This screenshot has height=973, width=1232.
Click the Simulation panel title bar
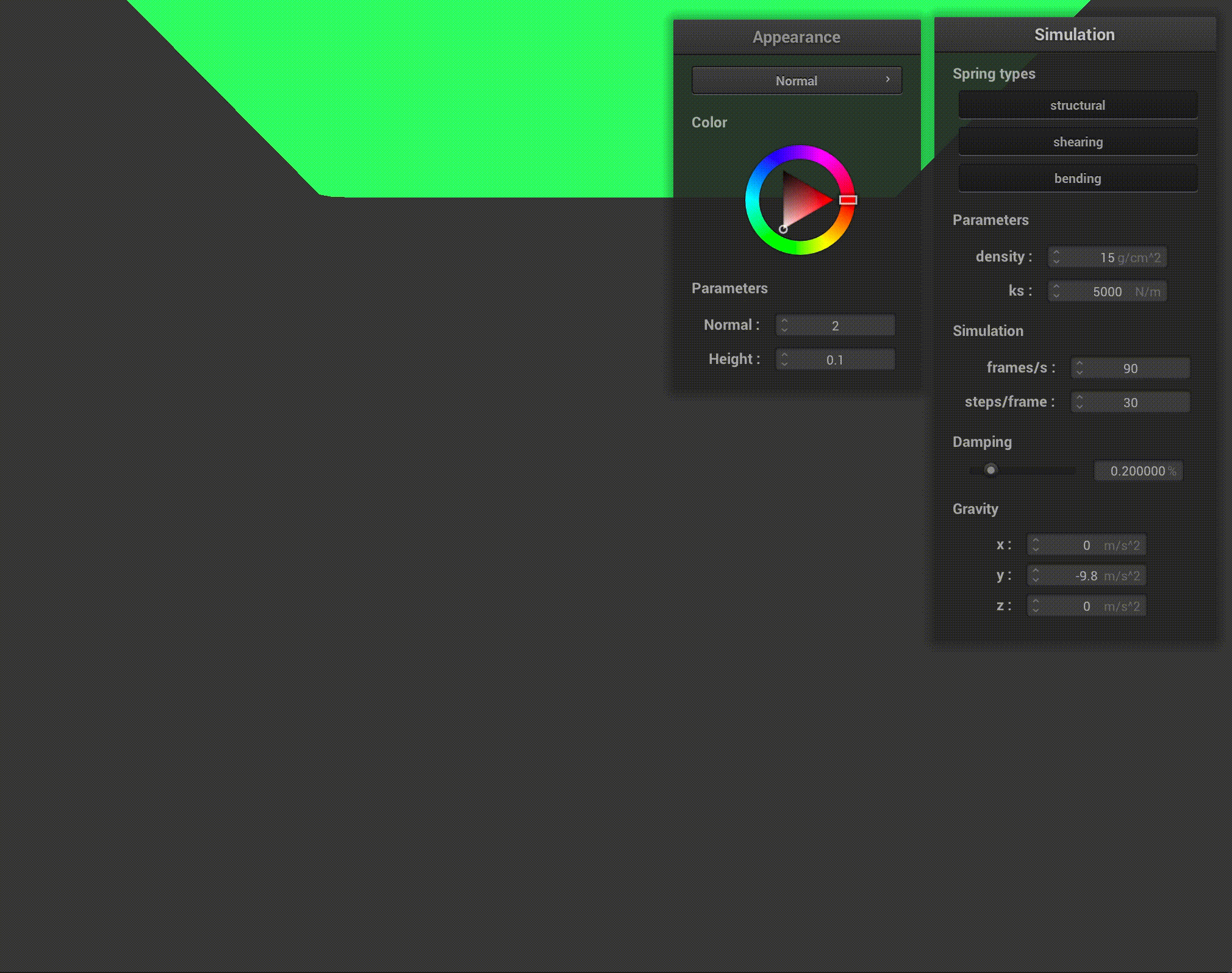click(1075, 35)
